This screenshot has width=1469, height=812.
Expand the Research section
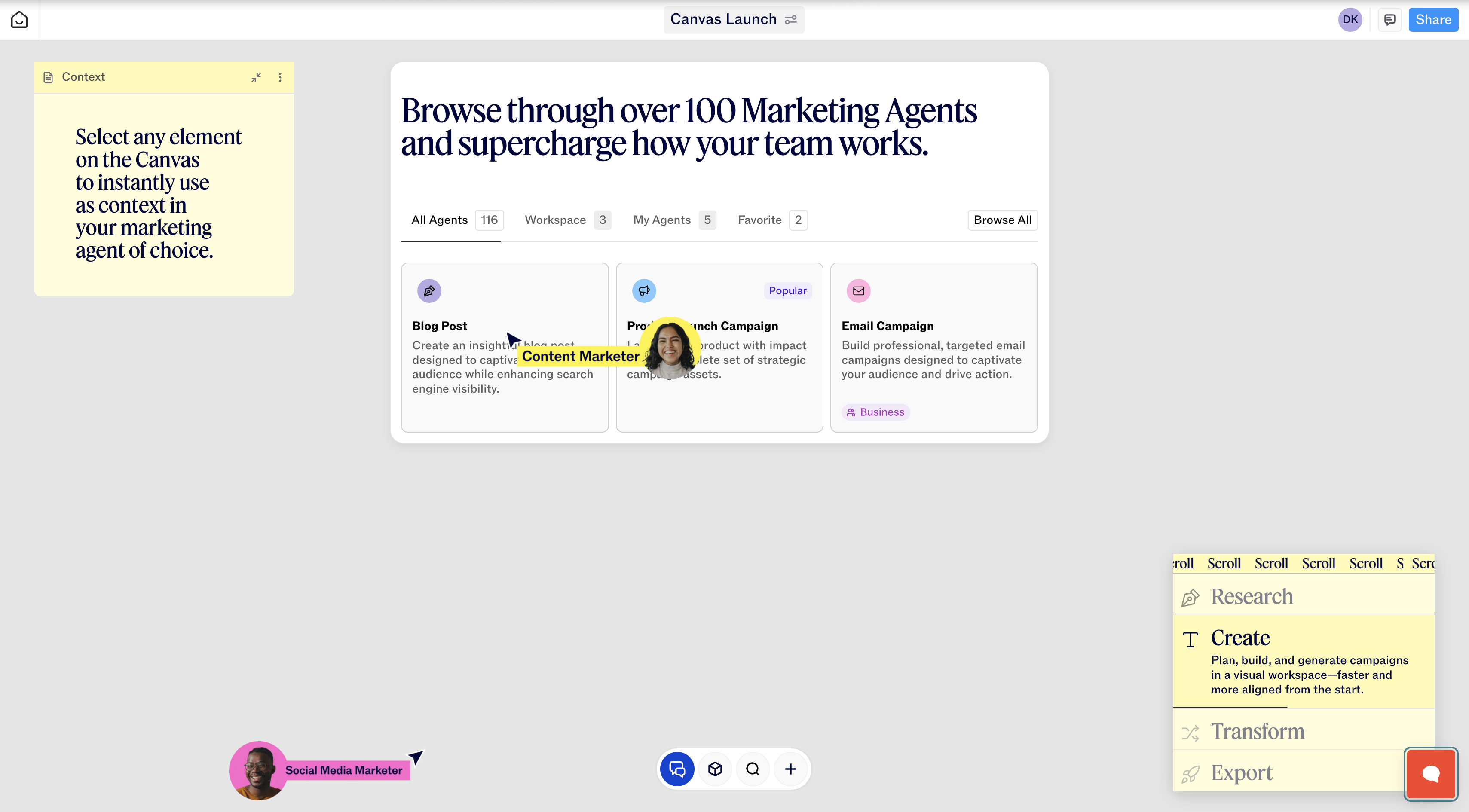point(1251,596)
